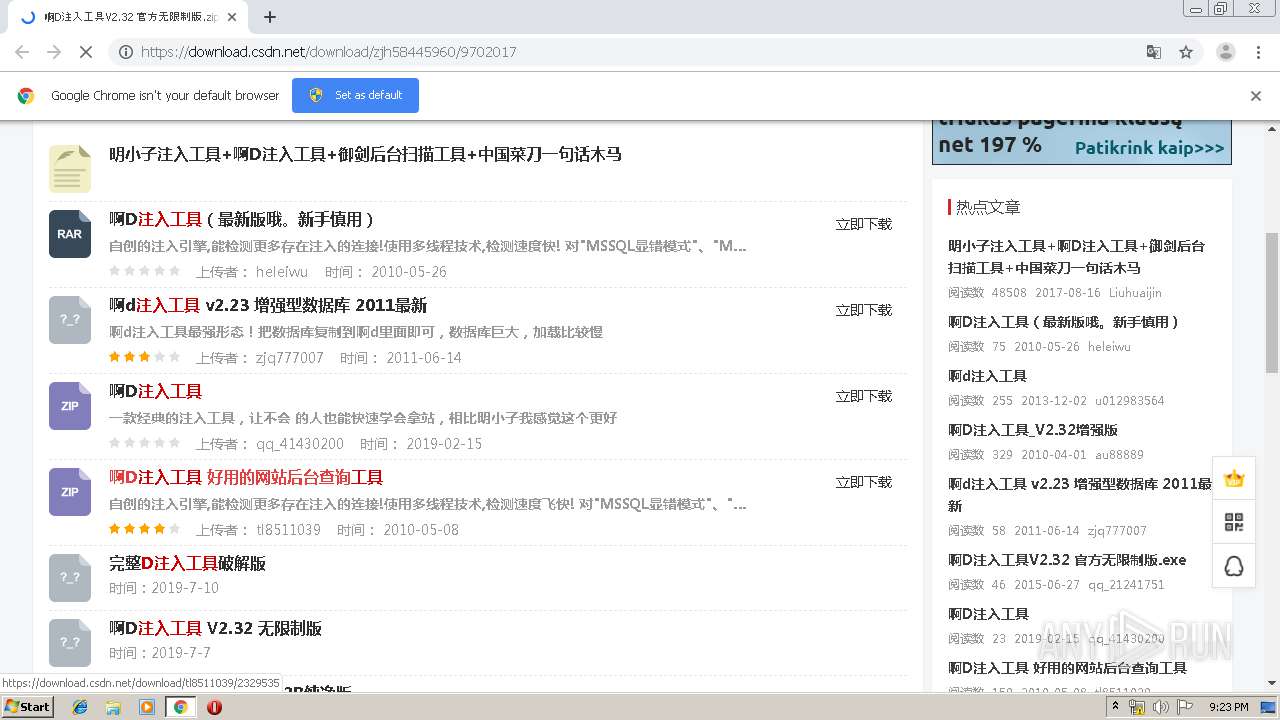The image size is (1280, 720).
Task: Click heading 热点文章 in sidebar
Action: 988,207
